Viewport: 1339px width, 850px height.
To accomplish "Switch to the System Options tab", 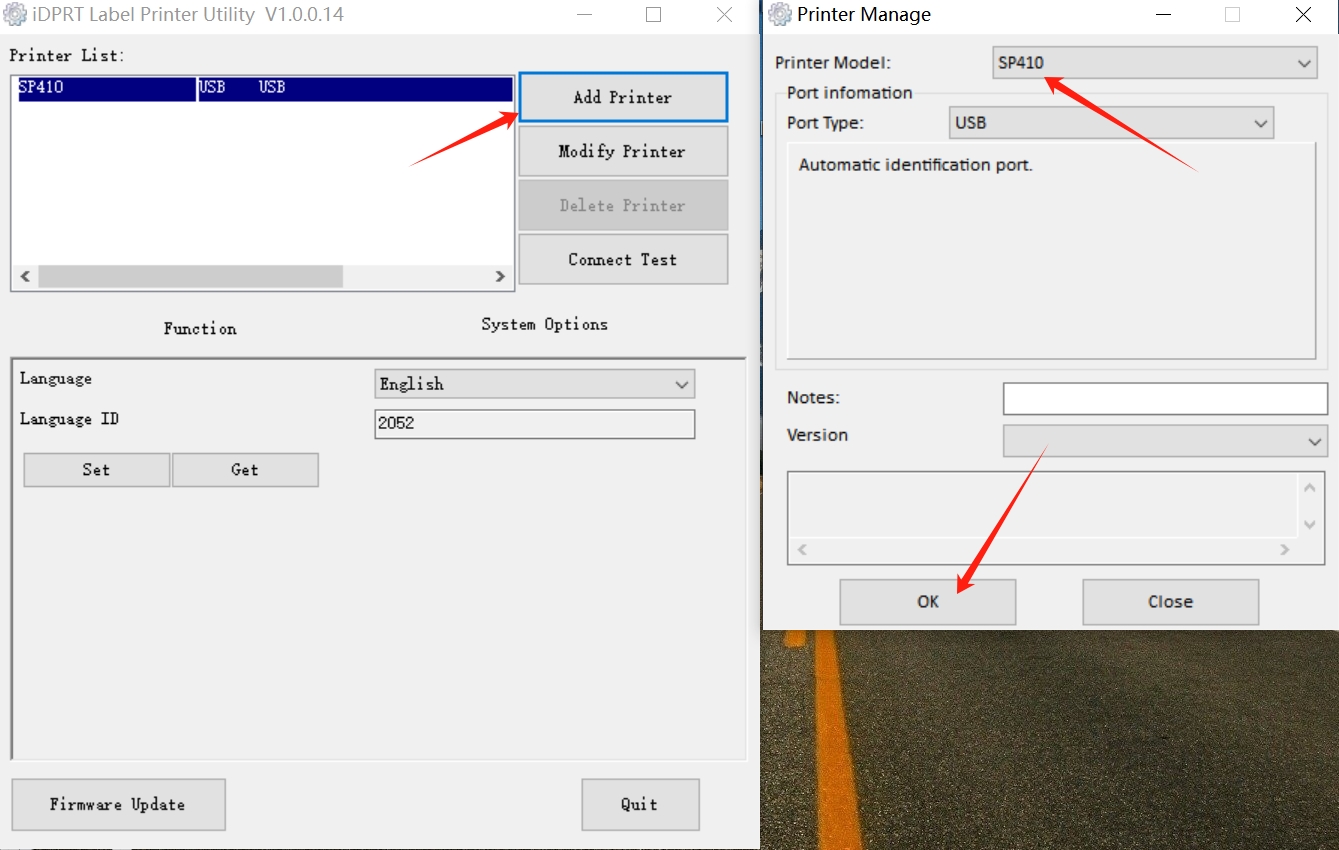I will (x=544, y=324).
